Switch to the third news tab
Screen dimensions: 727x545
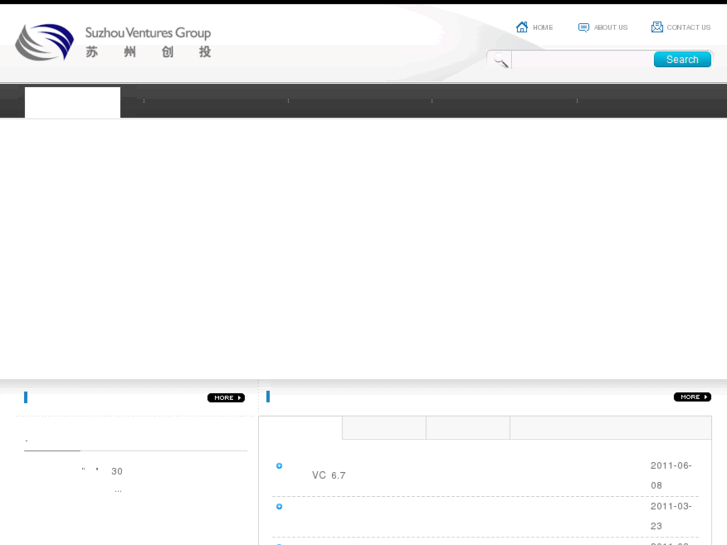pos(468,428)
